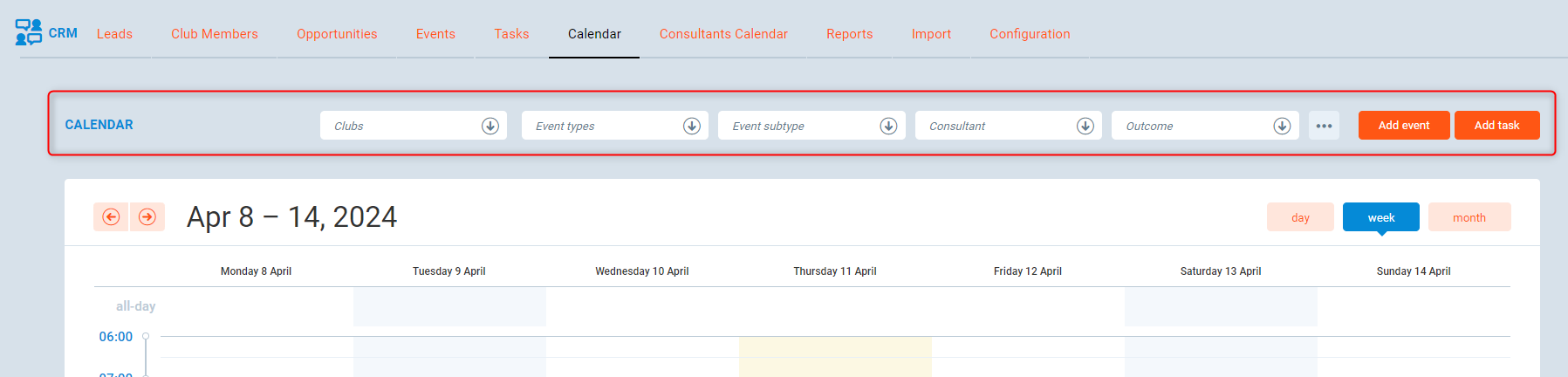
Task: Switch calendar to month view
Action: point(1469,217)
